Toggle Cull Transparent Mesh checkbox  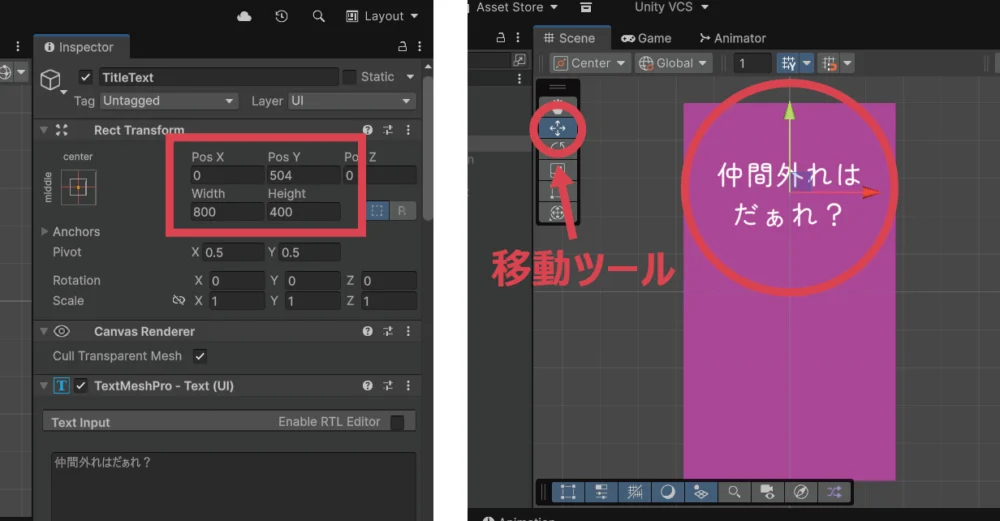[x=200, y=356]
